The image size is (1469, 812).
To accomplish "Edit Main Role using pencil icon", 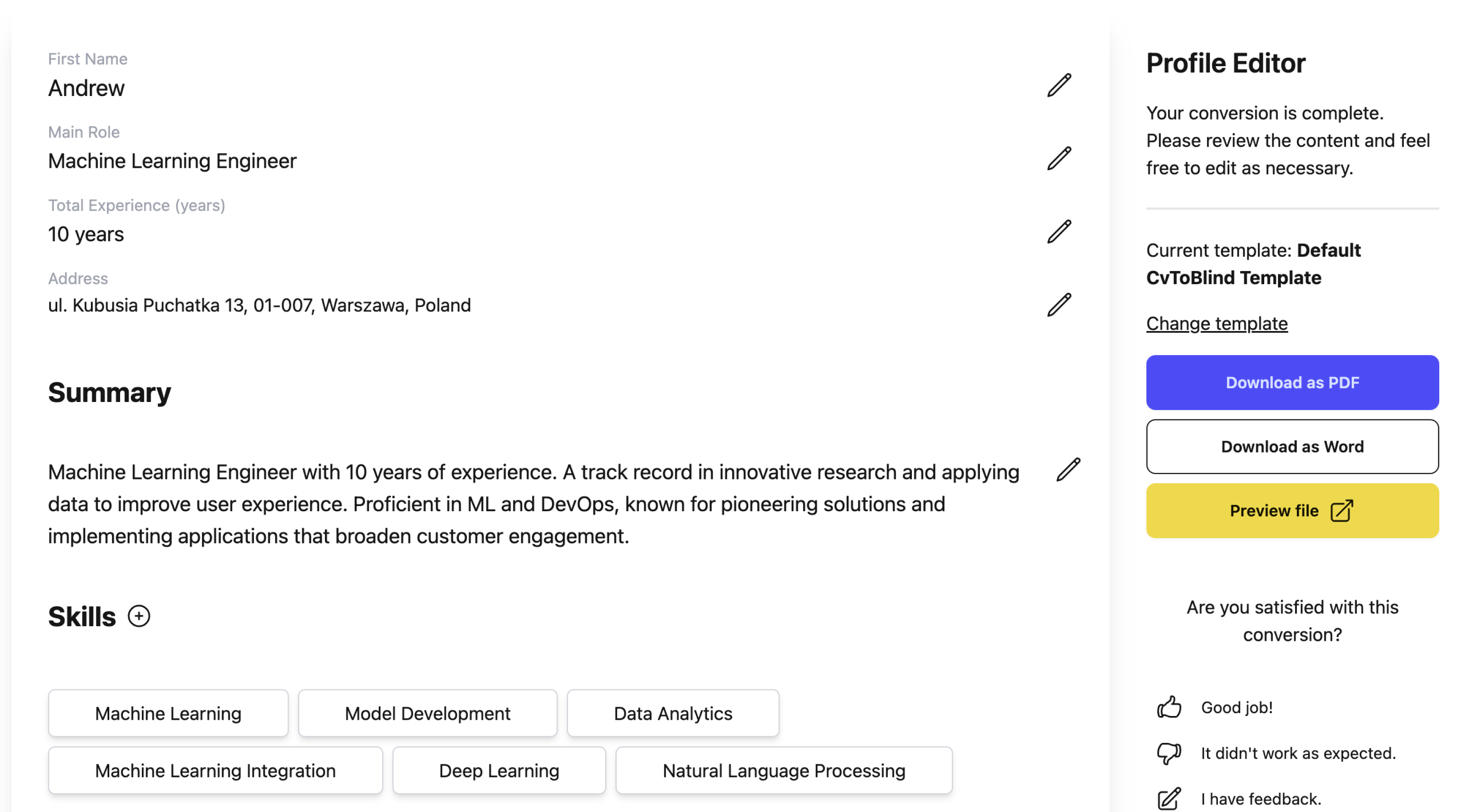I will 1059,158.
